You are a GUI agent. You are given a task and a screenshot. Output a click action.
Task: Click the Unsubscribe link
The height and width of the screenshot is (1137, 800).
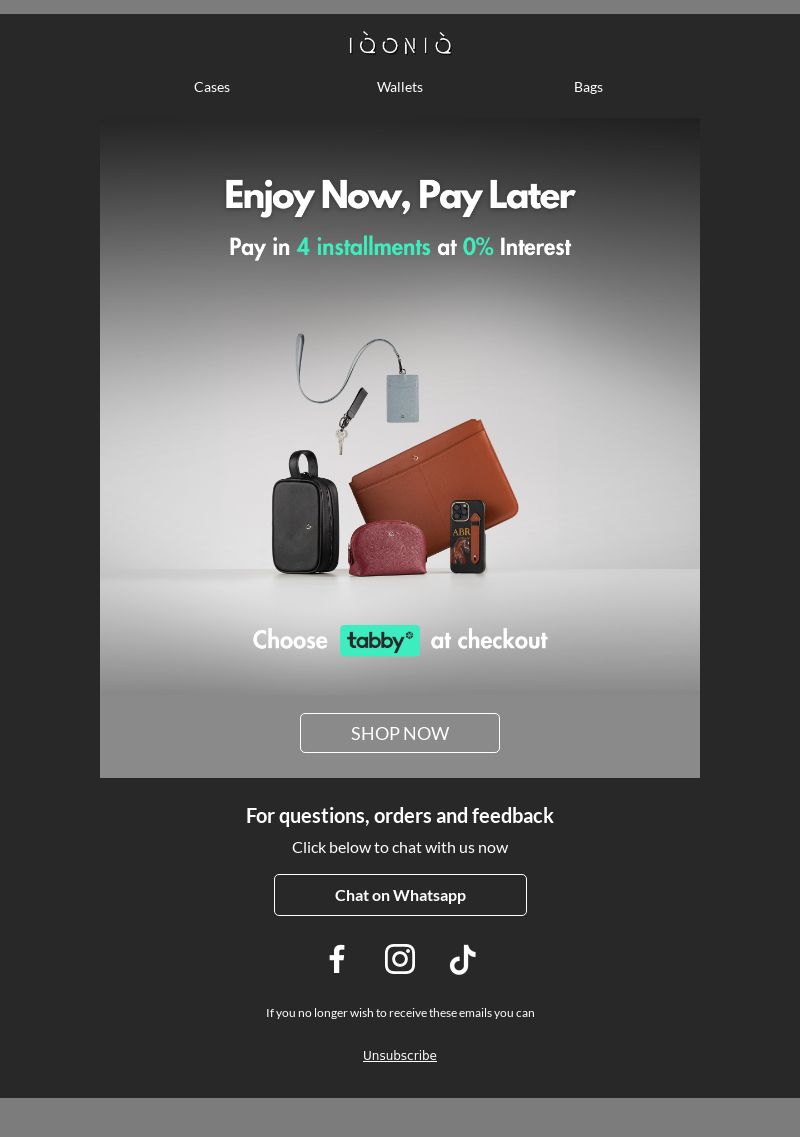pos(400,1055)
